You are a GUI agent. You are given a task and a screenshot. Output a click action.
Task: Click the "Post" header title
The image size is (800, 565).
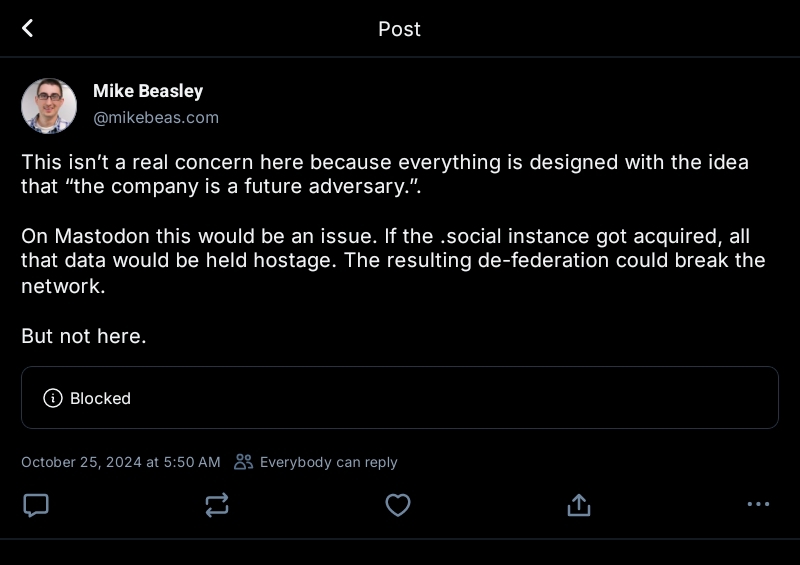pyautogui.click(x=399, y=29)
